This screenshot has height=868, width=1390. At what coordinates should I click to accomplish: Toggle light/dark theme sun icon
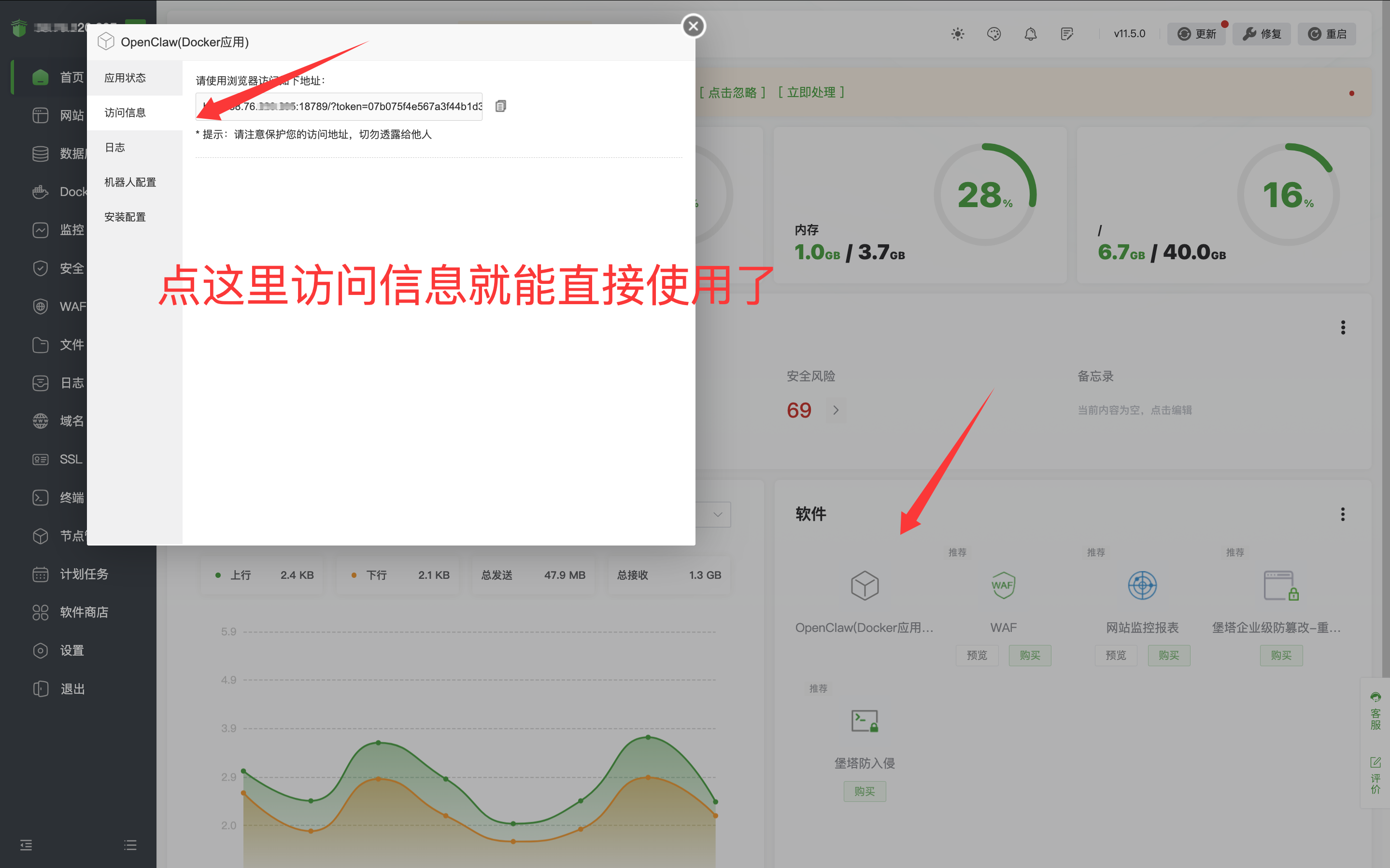957,34
